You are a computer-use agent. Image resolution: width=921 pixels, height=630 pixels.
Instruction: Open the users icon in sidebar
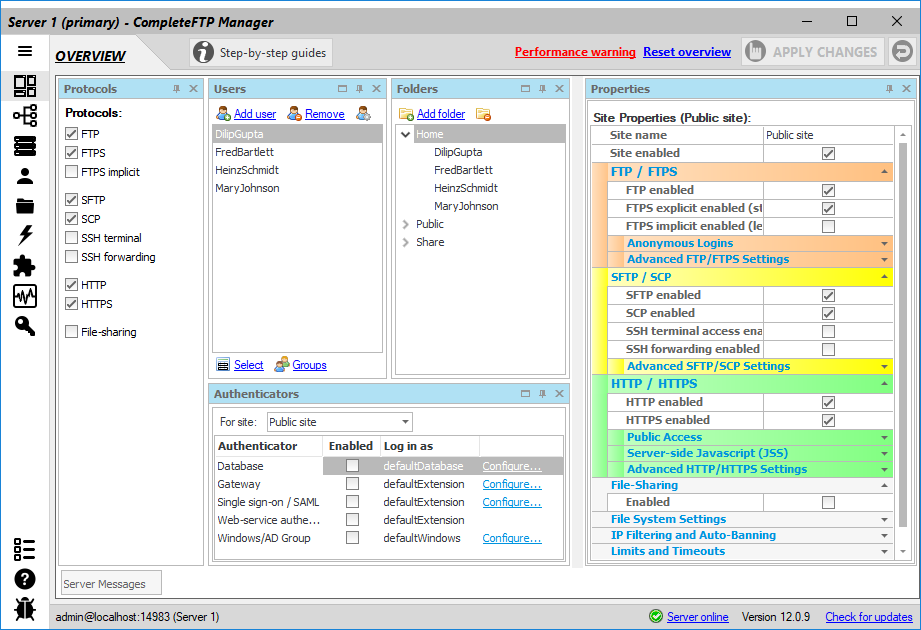[x=25, y=177]
